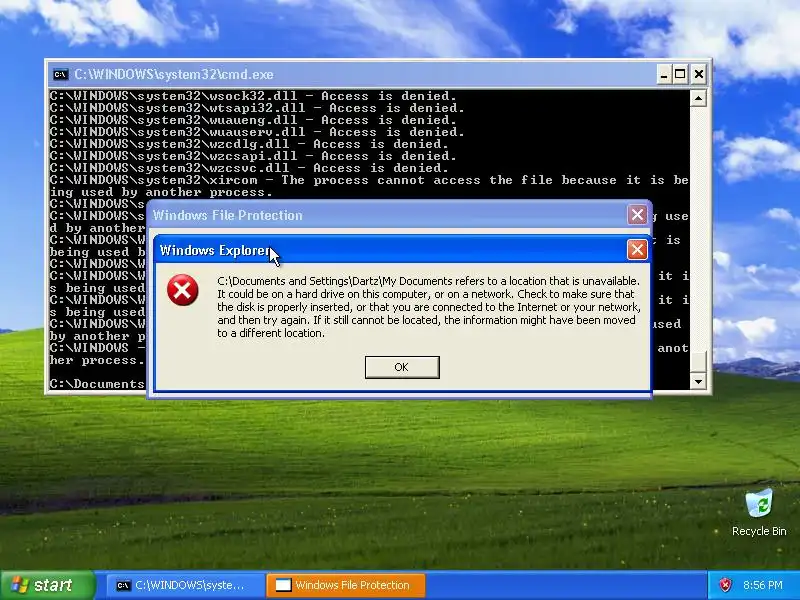Close the cmd.exe command prompt window

698,74
